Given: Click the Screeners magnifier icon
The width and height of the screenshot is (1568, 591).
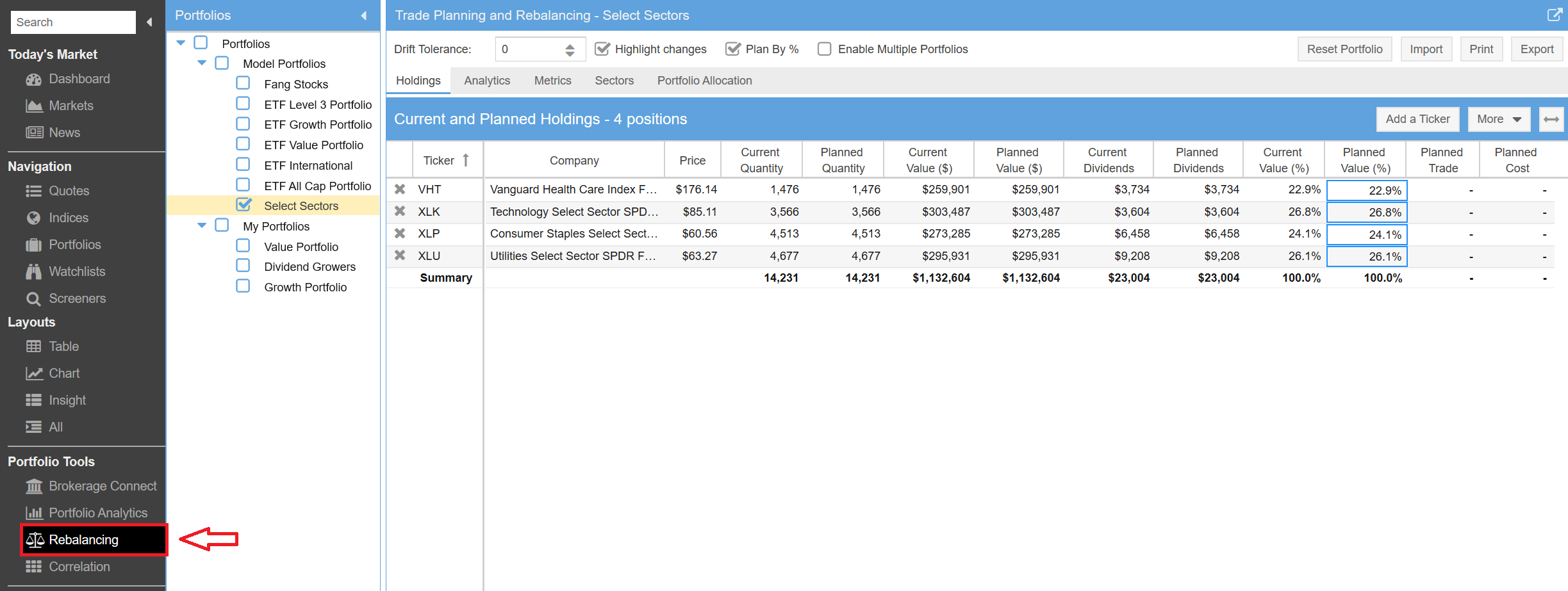Looking at the screenshot, I should click(33, 299).
